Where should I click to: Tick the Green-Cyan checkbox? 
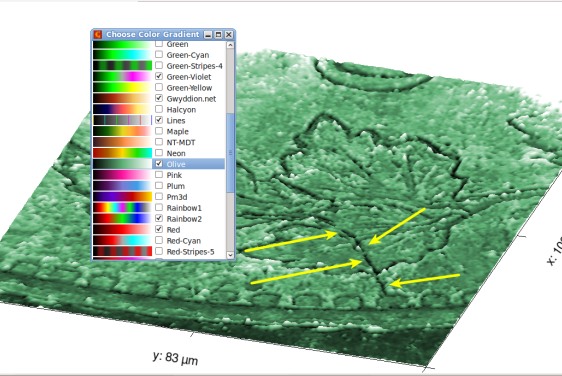[x=159, y=54]
